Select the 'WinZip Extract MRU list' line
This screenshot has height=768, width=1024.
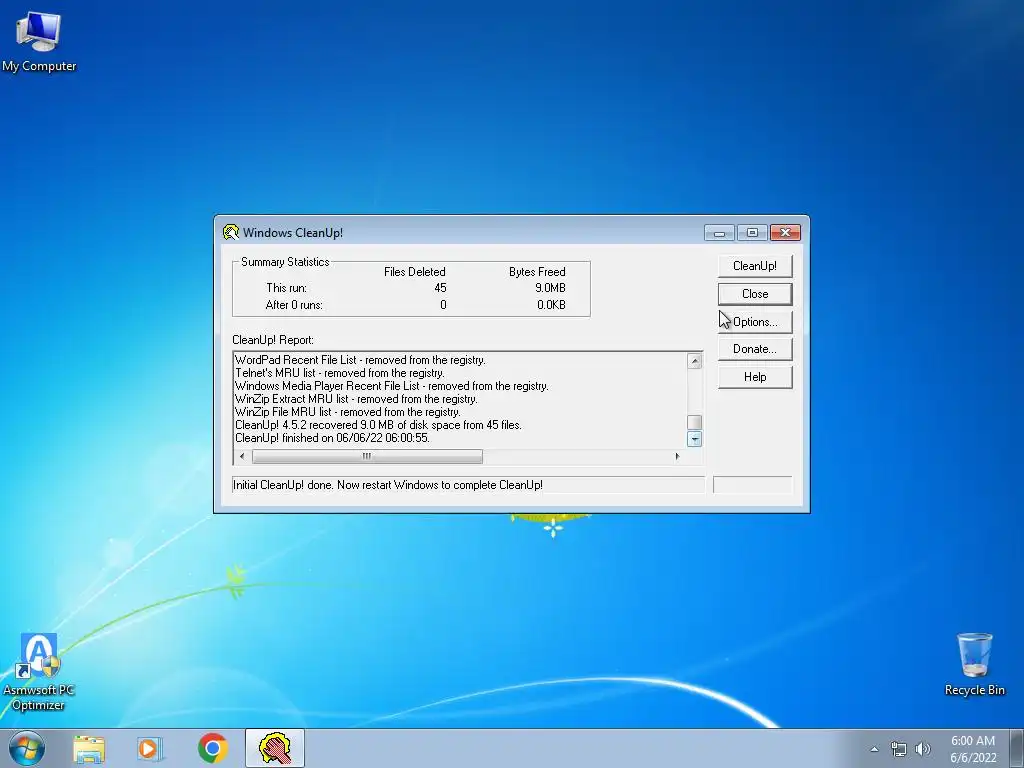coord(356,399)
